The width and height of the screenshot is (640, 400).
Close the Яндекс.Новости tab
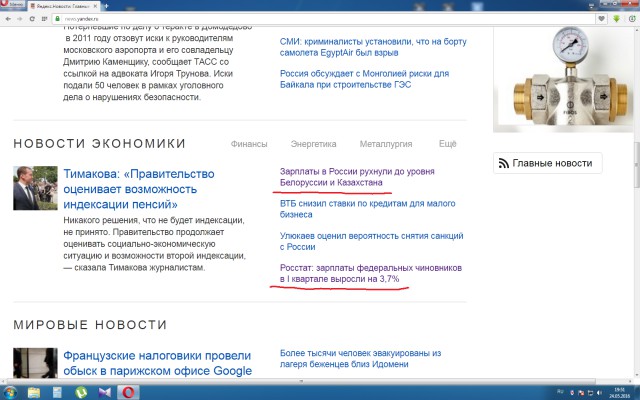click(96, 6)
